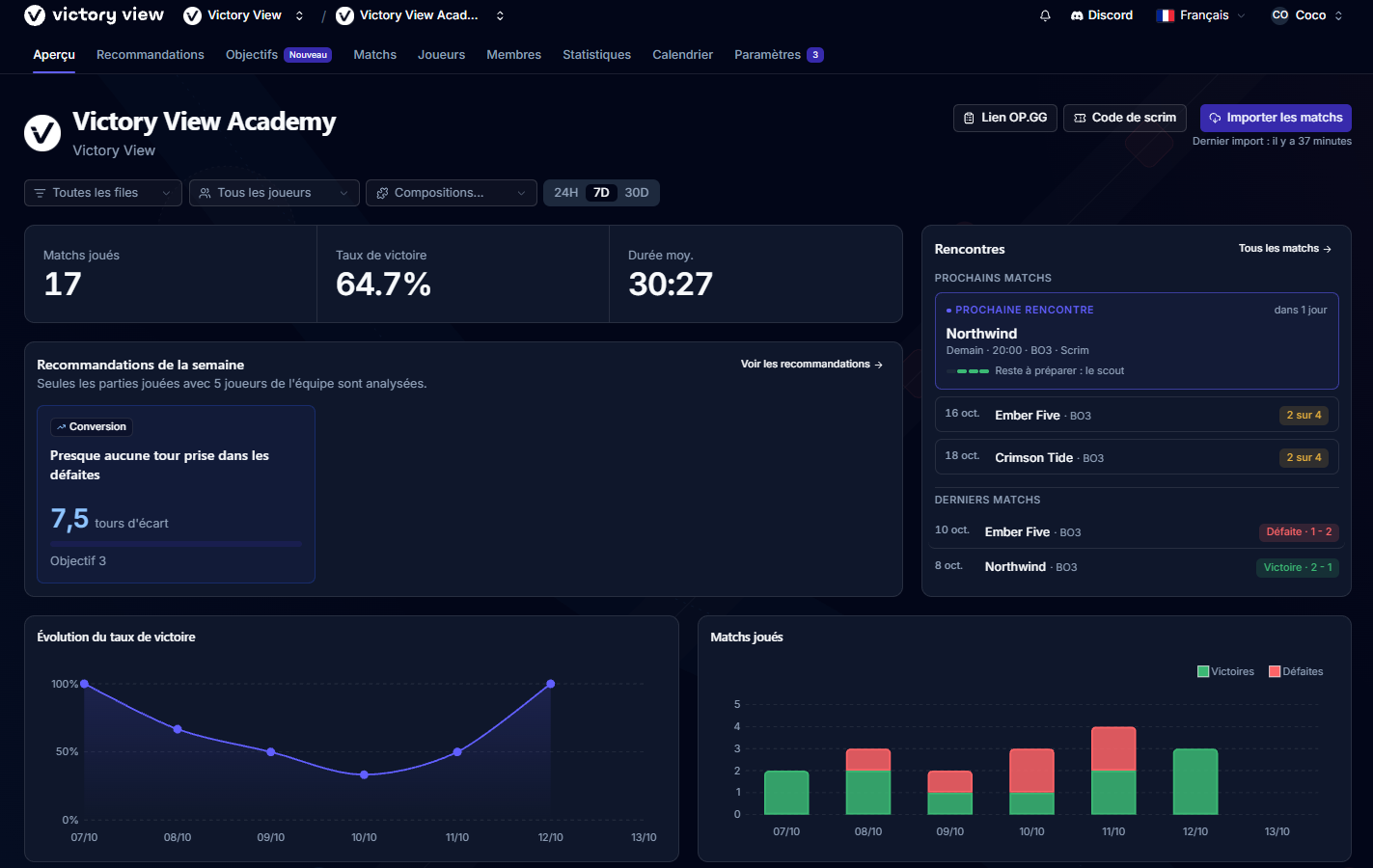This screenshot has width=1373, height=868.
Task: Open the Matchs tab
Action: (x=375, y=55)
